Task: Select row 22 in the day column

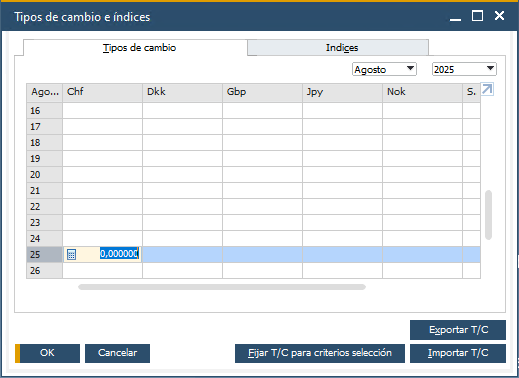Action: (x=44, y=207)
